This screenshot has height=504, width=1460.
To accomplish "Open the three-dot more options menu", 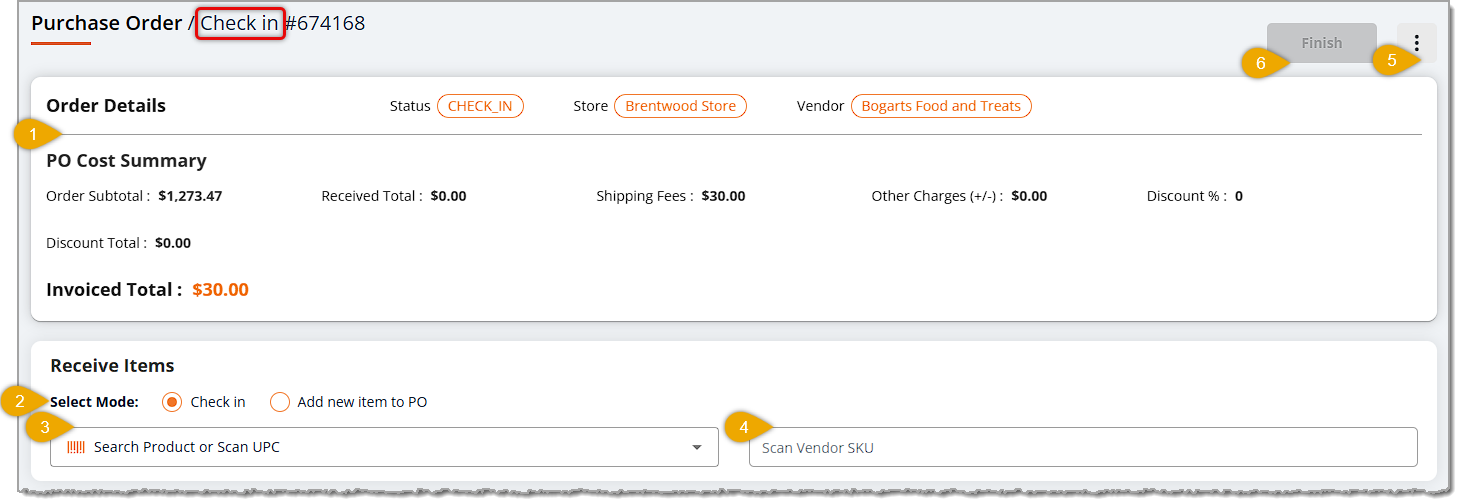I will pos(1416,43).
